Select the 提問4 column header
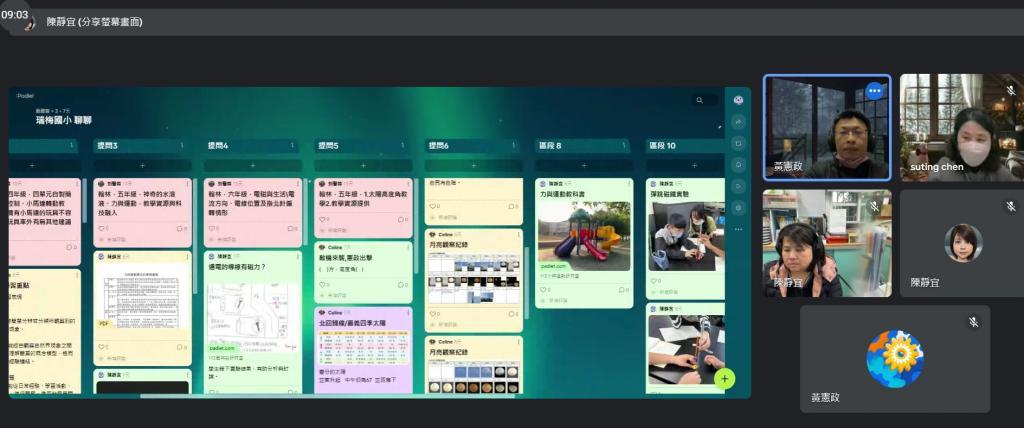The image size is (1024, 428). coord(219,145)
